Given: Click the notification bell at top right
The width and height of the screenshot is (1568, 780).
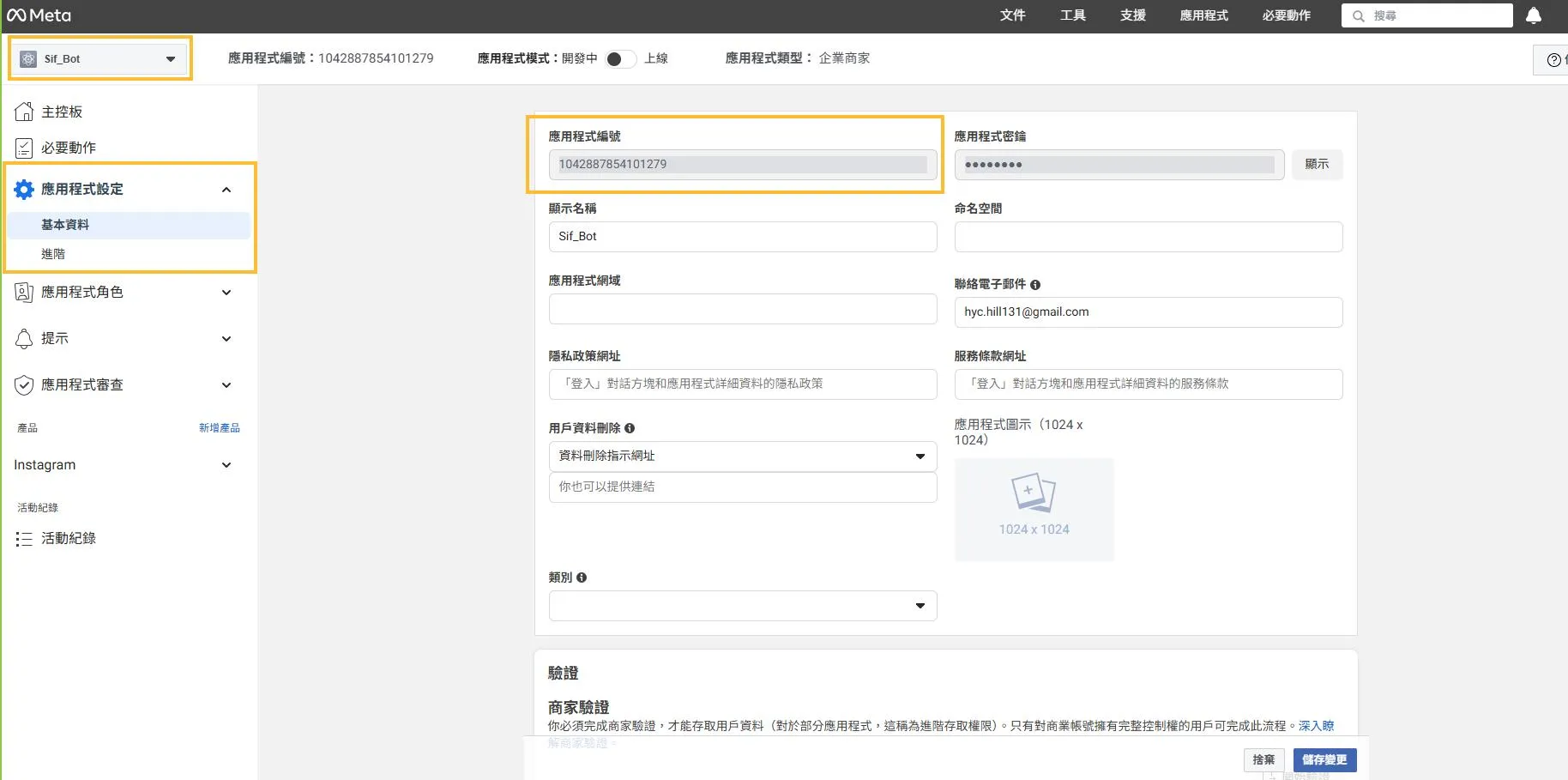Looking at the screenshot, I should click(x=1535, y=15).
